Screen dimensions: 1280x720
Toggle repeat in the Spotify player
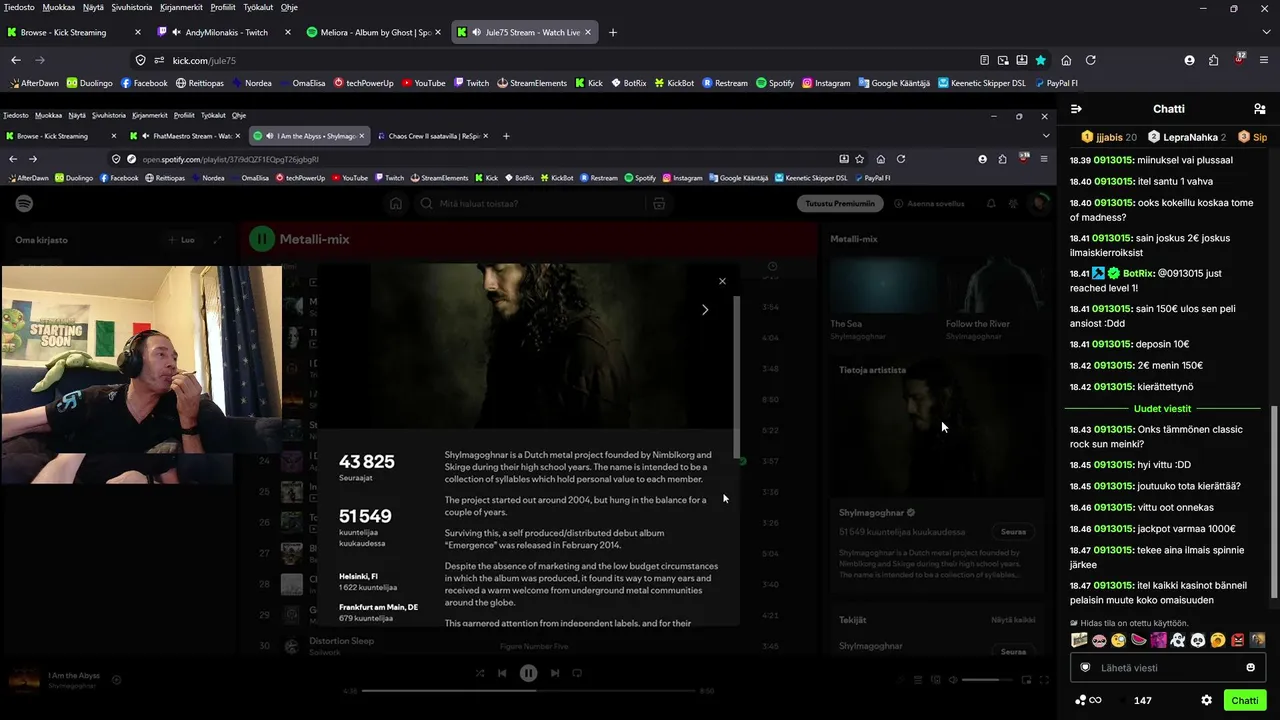point(577,673)
